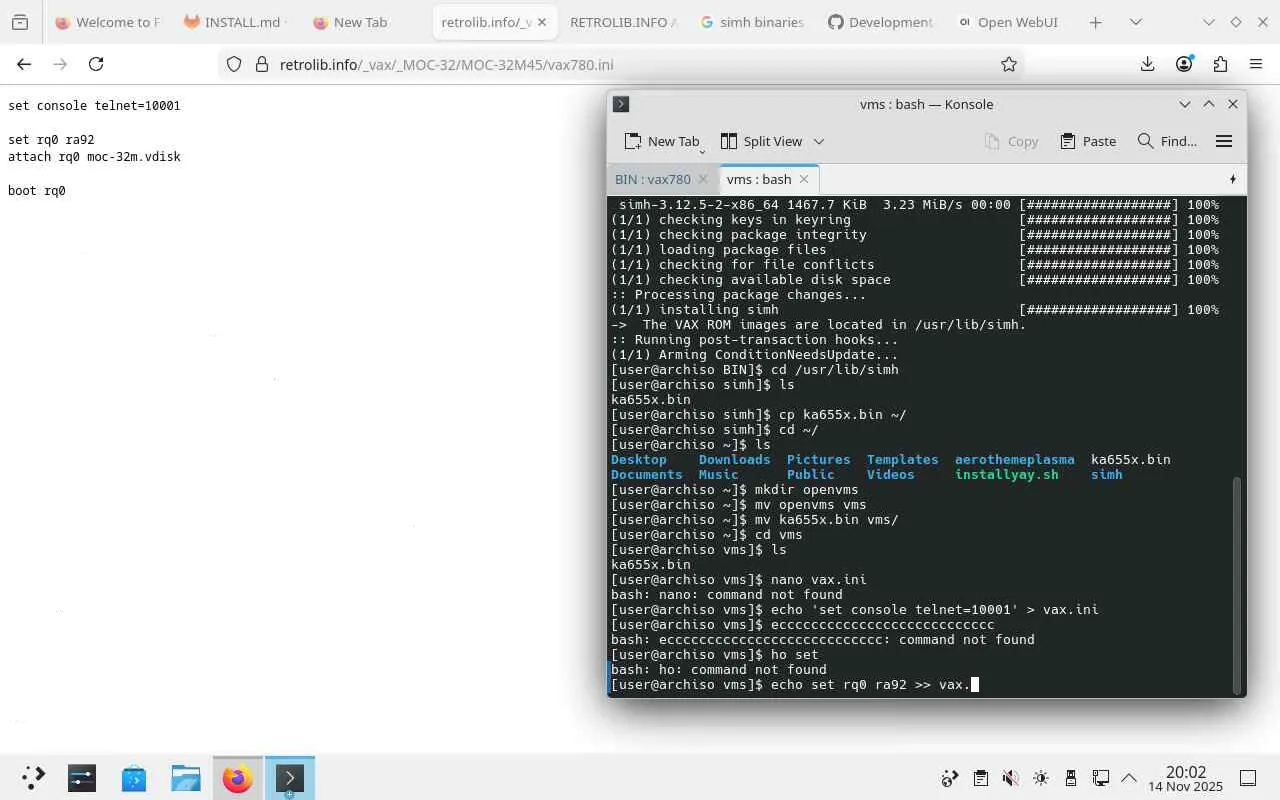The image size is (1280, 800).
Task: Open the Firefox extensions menu
Action: click(1220, 64)
